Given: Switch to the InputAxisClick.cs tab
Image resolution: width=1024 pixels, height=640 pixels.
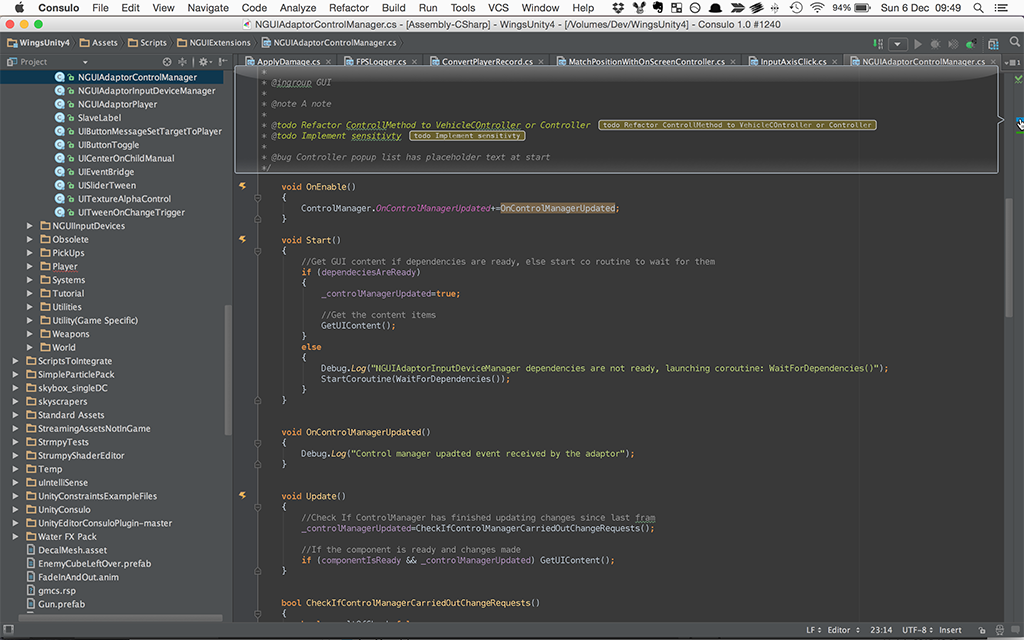Looking at the screenshot, I should pos(793,62).
